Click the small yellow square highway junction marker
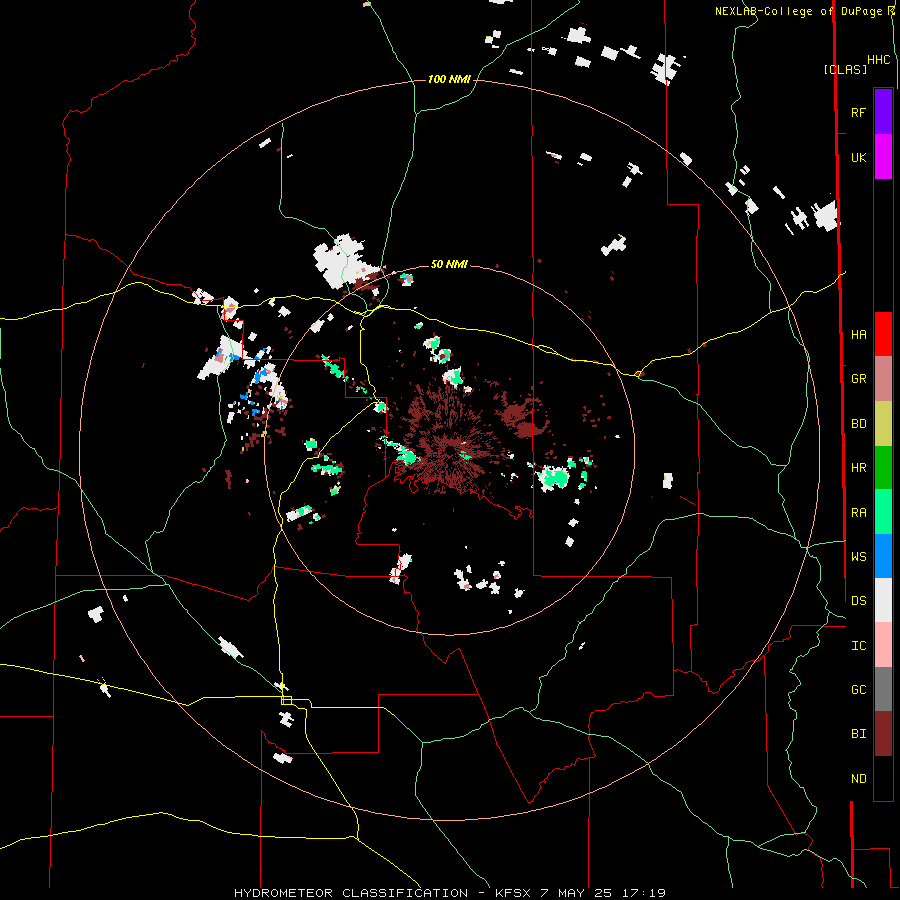 286,700
